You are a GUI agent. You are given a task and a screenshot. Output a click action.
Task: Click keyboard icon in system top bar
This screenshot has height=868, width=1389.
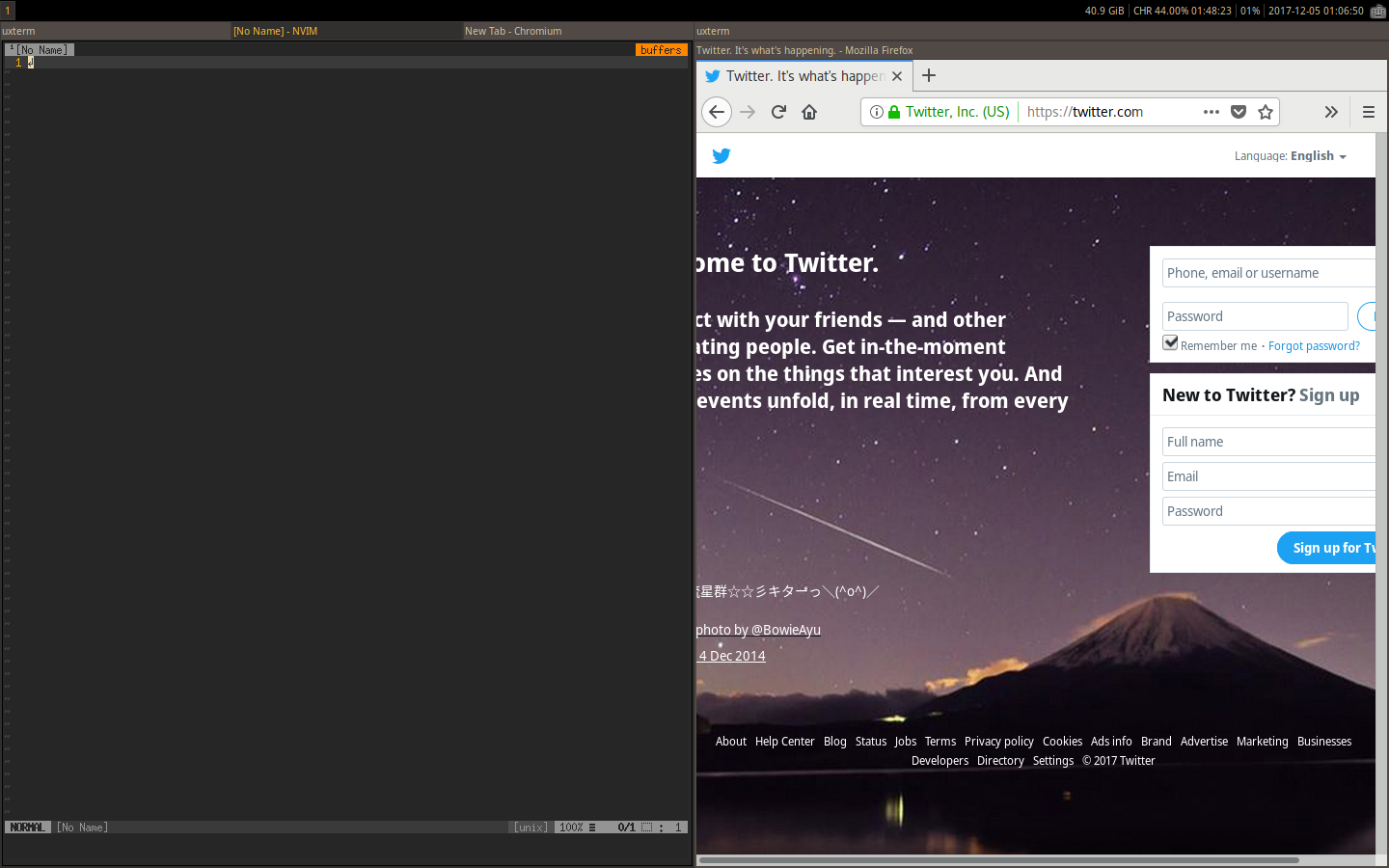(x=1378, y=11)
